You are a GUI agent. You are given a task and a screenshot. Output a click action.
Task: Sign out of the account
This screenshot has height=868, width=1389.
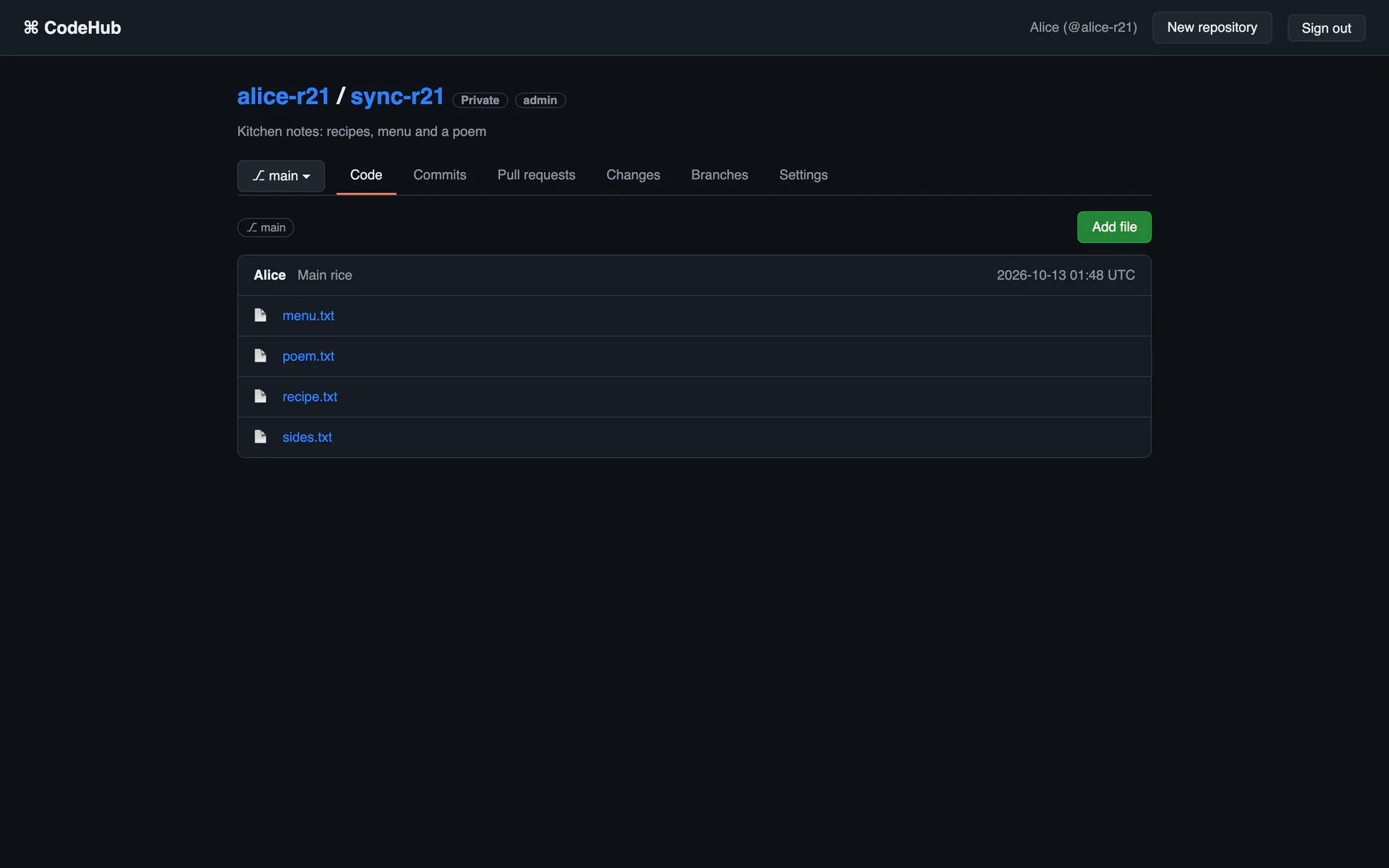[1326, 28]
